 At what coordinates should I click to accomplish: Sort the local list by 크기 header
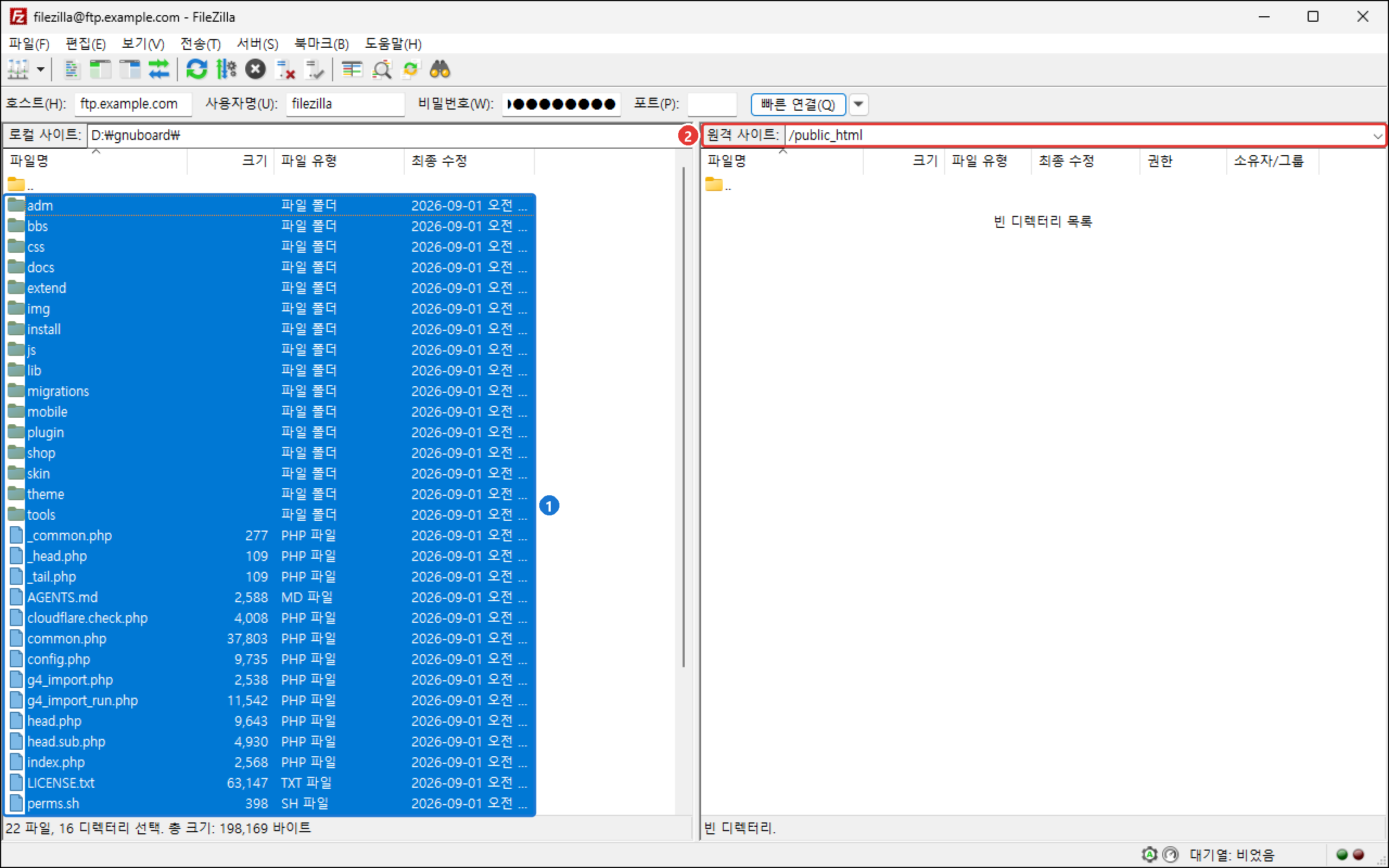click(231, 161)
